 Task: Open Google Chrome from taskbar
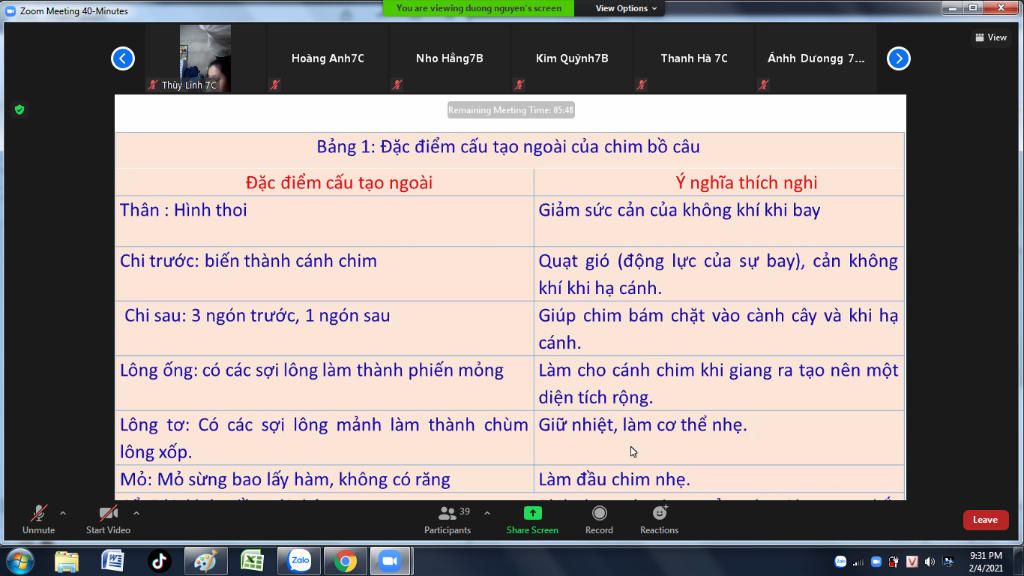coord(345,561)
